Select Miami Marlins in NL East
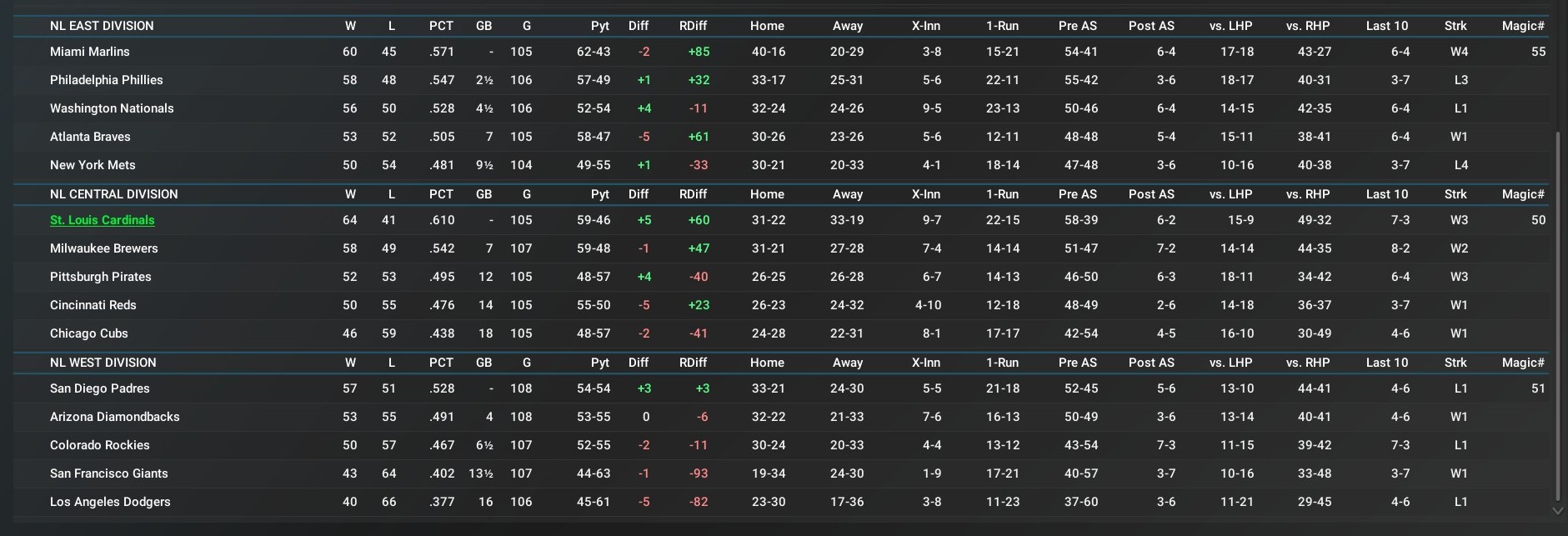 coord(90,52)
